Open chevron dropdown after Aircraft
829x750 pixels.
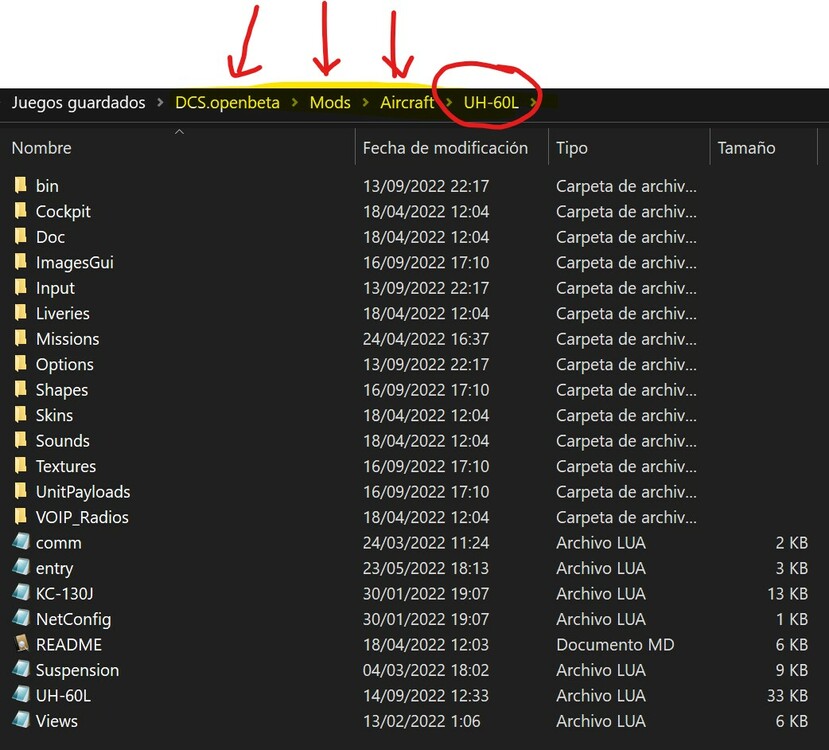tap(449, 103)
